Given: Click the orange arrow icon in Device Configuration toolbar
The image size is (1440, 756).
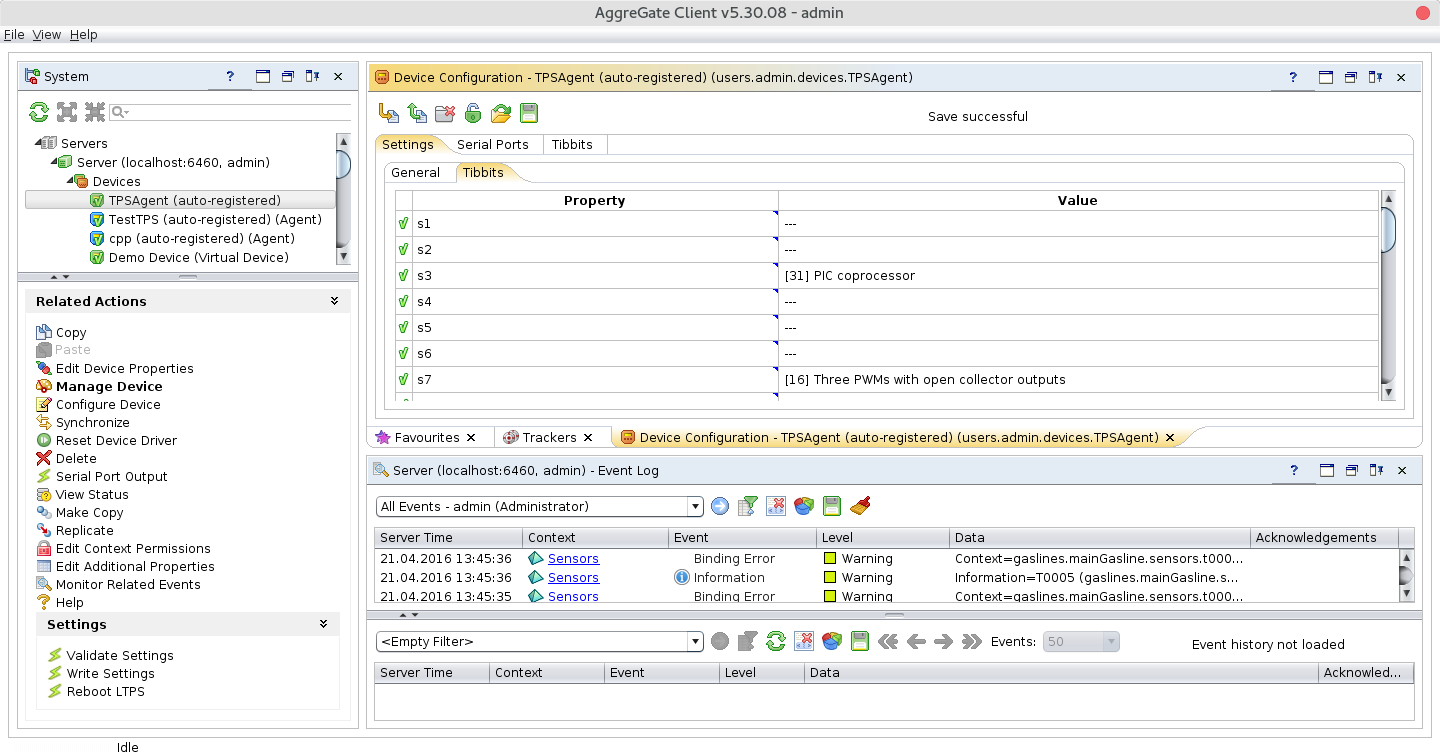Looking at the screenshot, I should click(389, 113).
